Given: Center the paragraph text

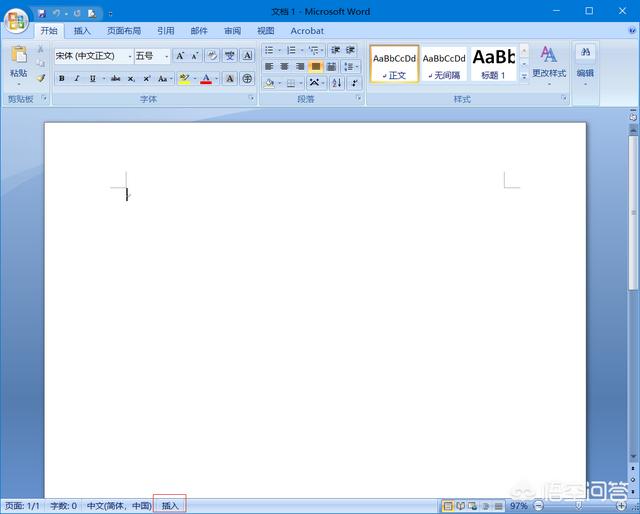Looking at the screenshot, I should pos(284,66).
